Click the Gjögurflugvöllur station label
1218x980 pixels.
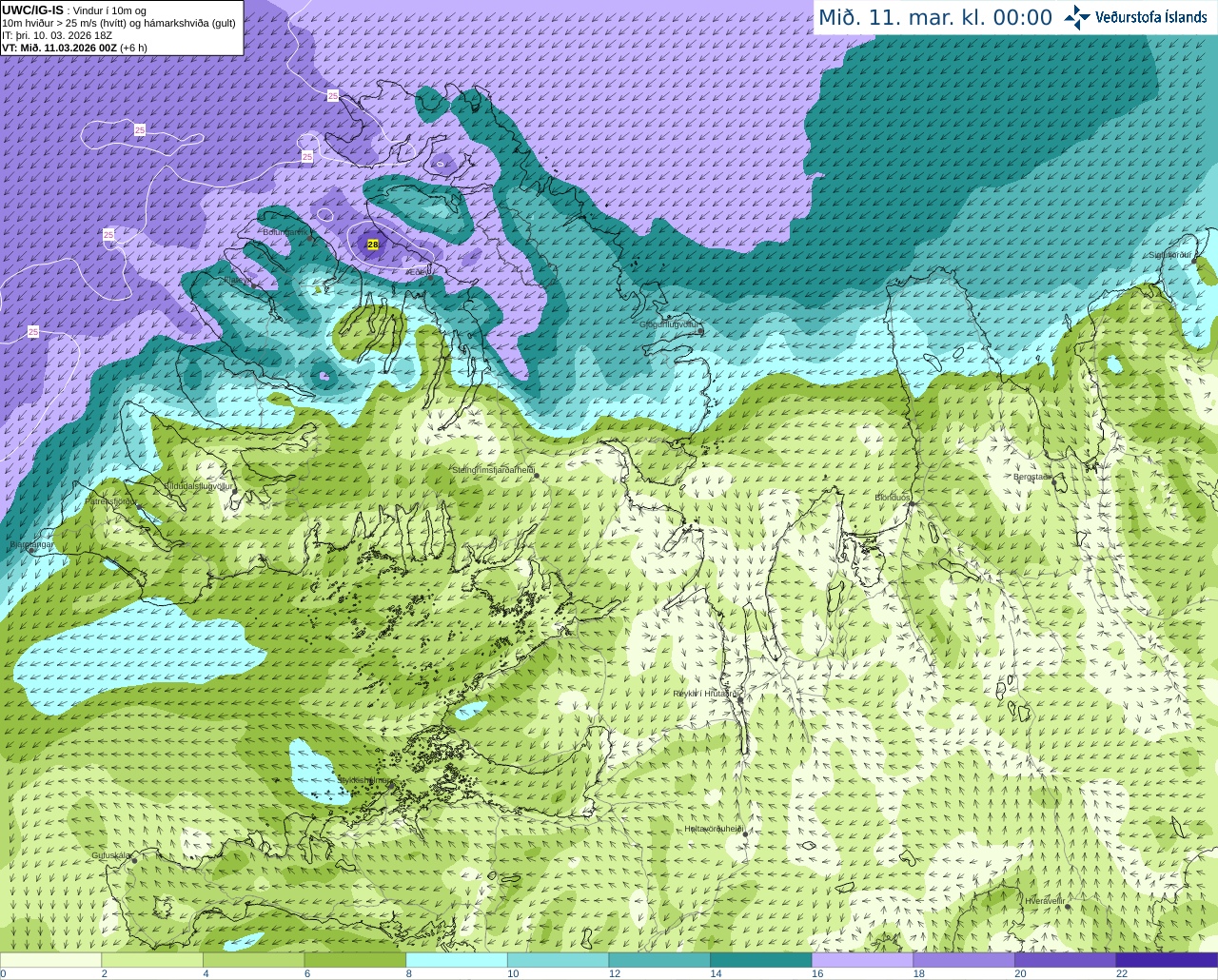[669, 324]
